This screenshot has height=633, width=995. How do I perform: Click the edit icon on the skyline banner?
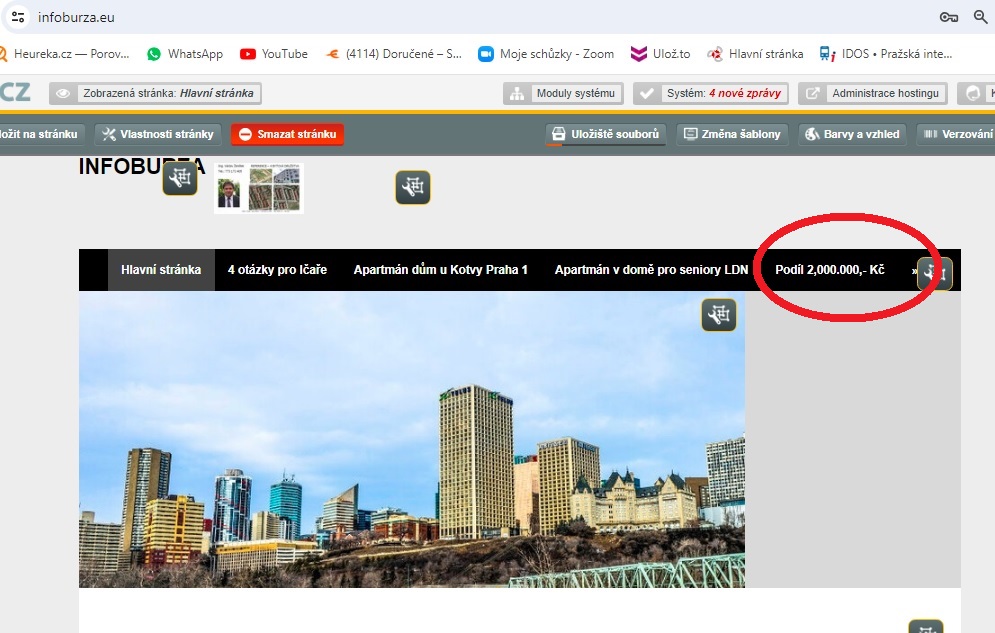click(718, 315)
